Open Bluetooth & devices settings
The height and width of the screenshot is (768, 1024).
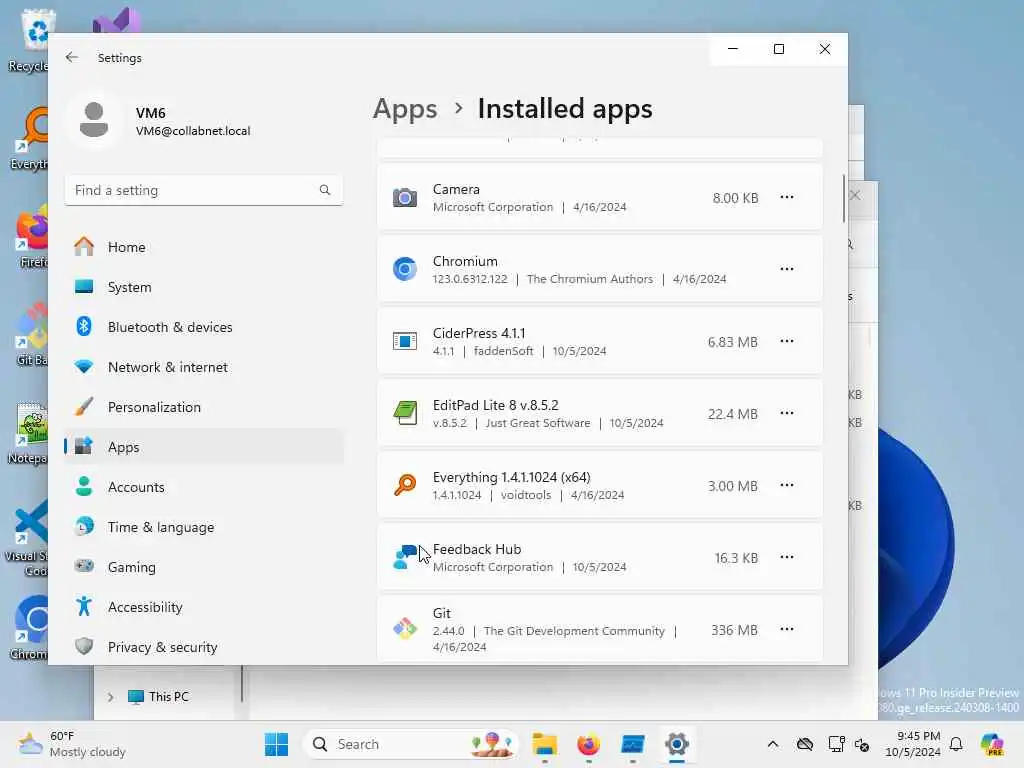tap(204, 327)
